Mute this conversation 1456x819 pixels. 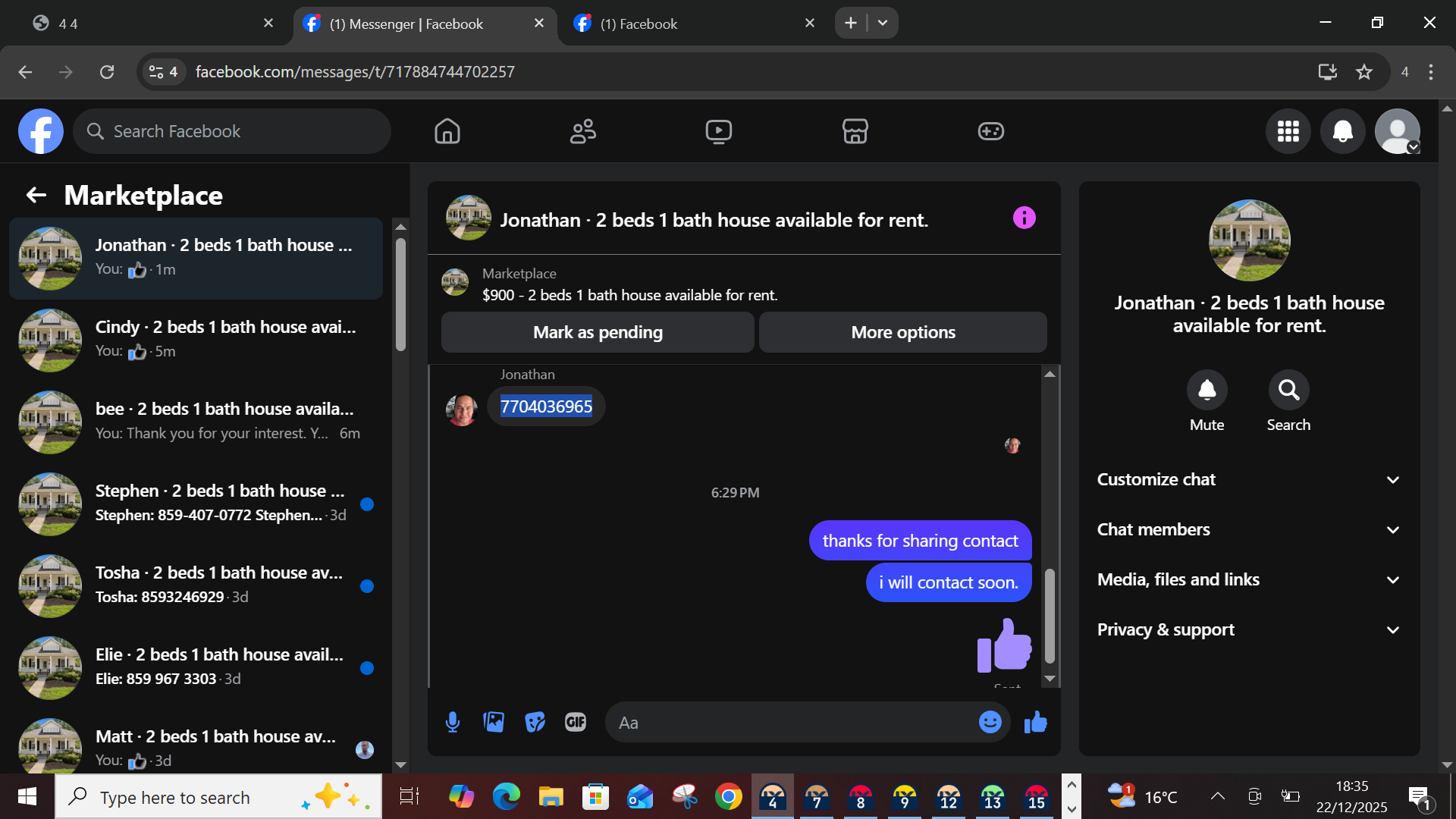[1207, 390]
